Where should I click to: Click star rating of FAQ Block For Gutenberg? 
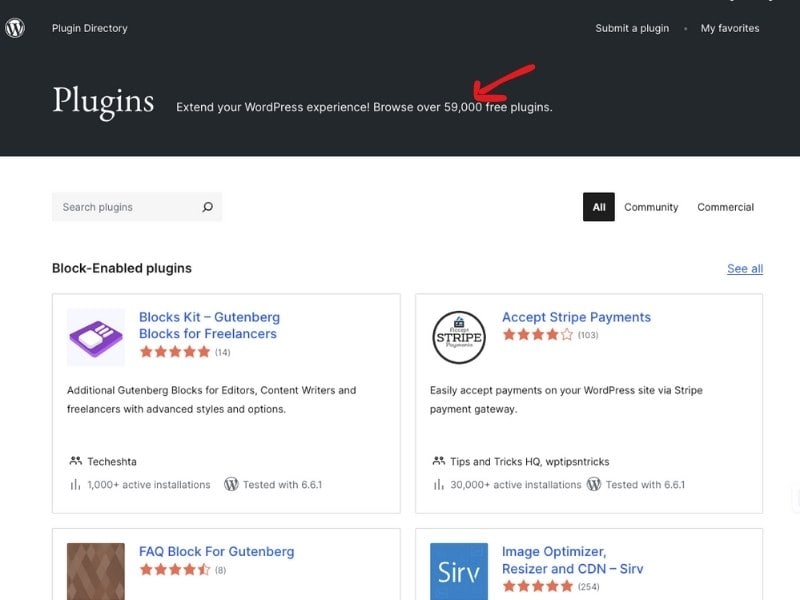175,569
